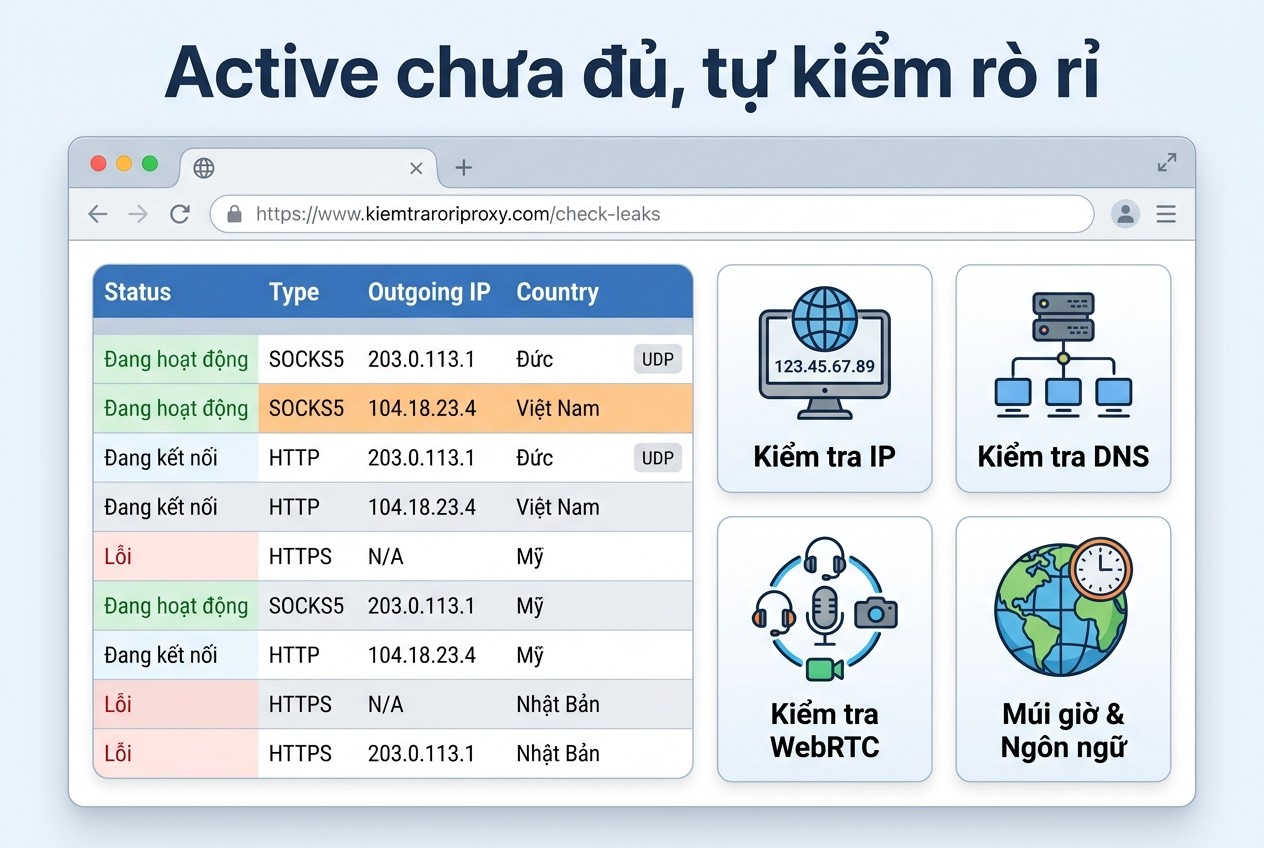Click Đang kết nối status in the HTTP Mỹ row
The height and width of the screenshot is (848, 1264).
point(161,655)
